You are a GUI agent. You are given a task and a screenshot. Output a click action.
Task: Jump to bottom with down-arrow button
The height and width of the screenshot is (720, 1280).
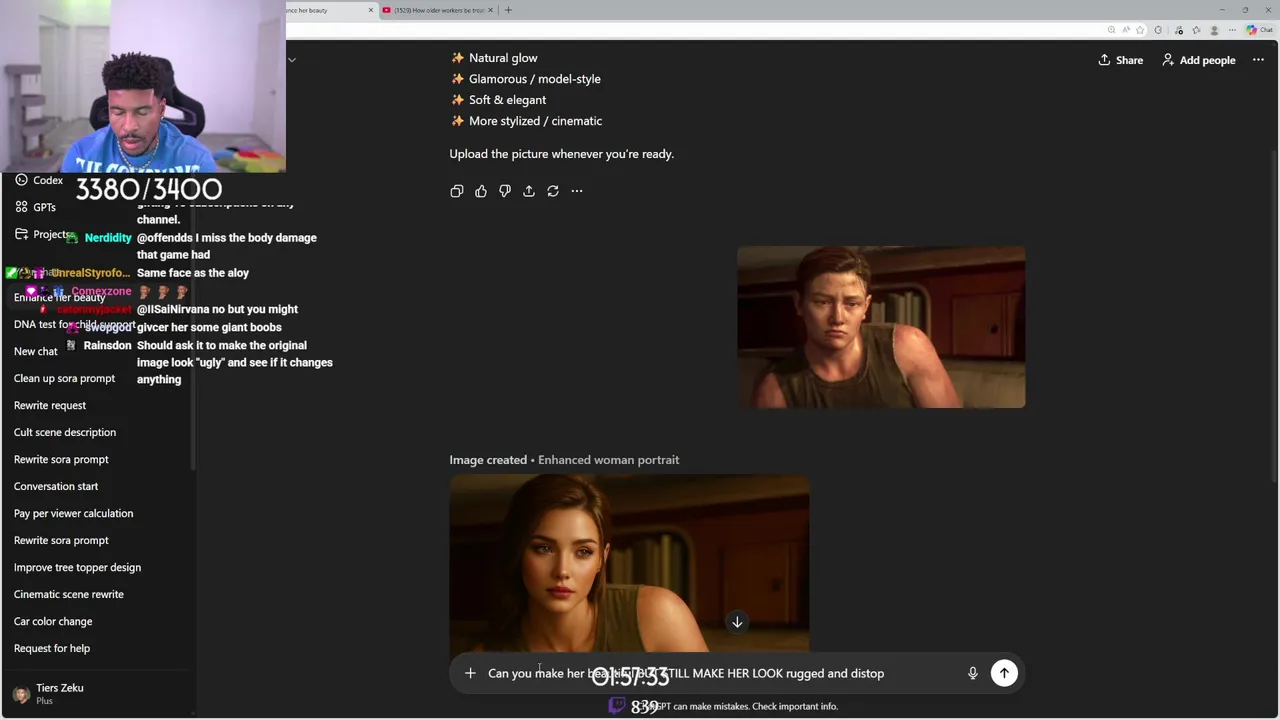[737, 622]
